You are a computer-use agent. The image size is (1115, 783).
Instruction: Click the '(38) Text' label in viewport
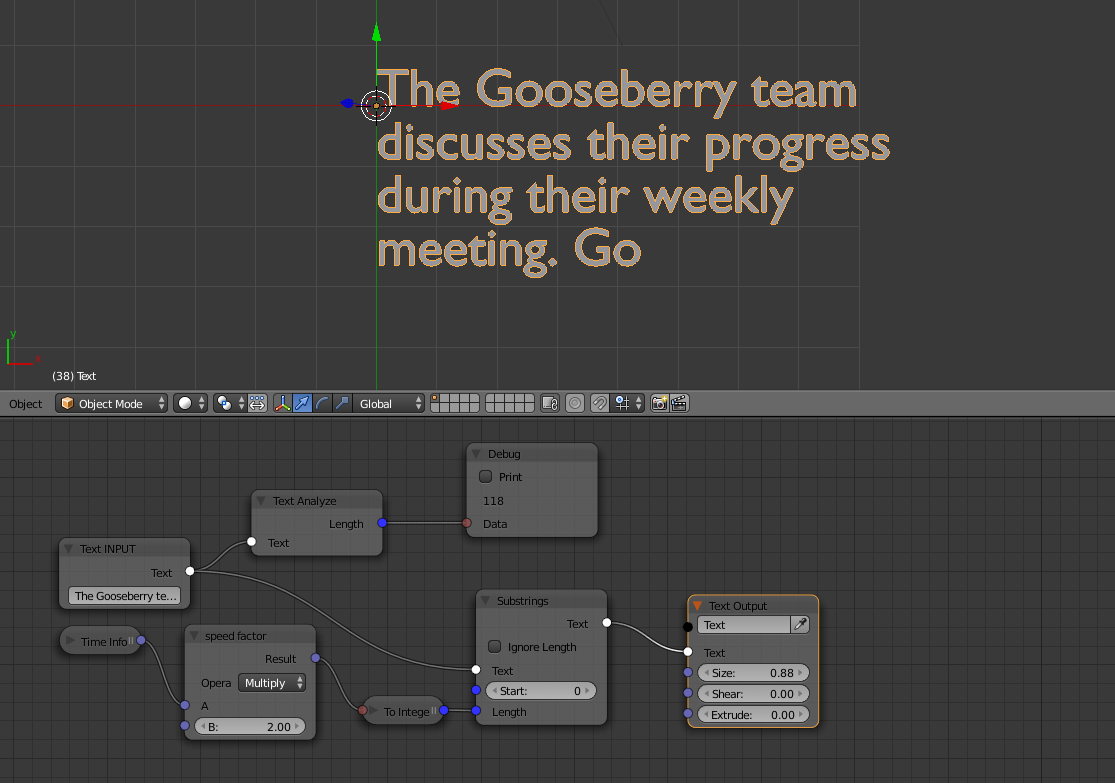point(74,375)
